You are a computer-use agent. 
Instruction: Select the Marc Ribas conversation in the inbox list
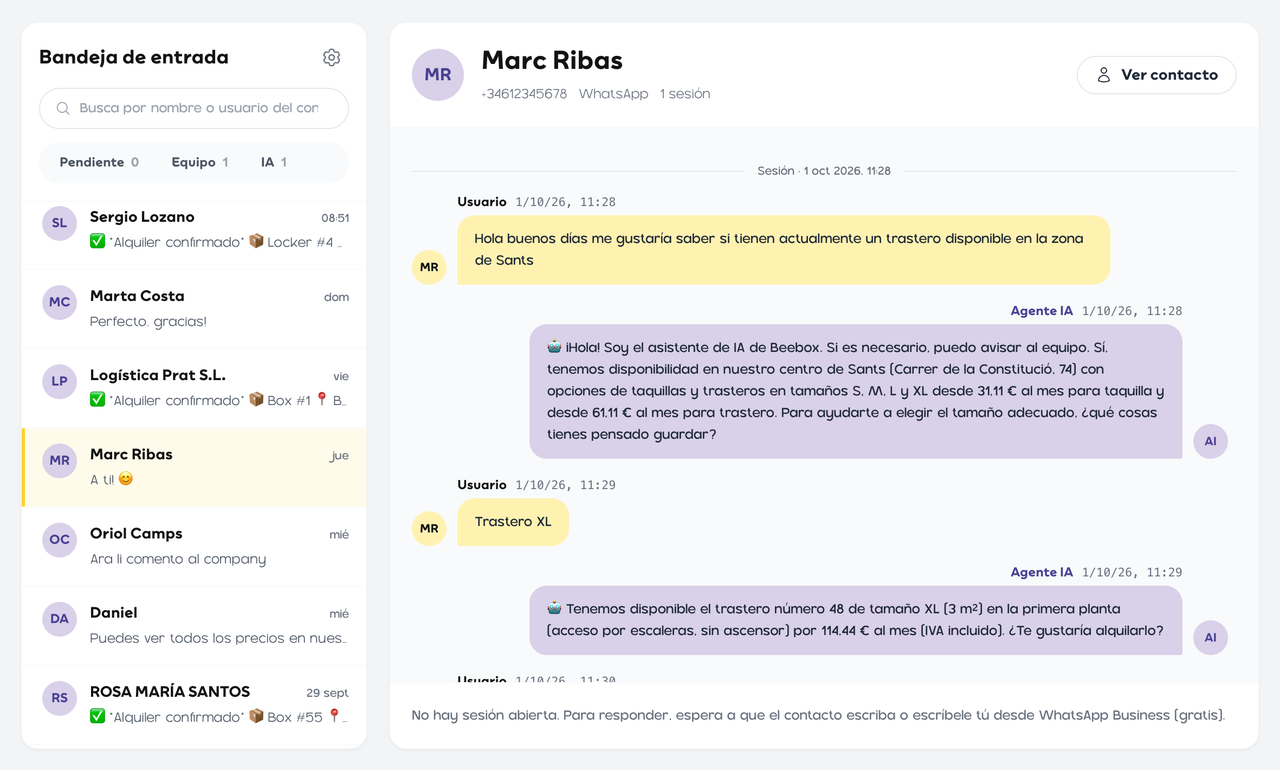point(194,467)
